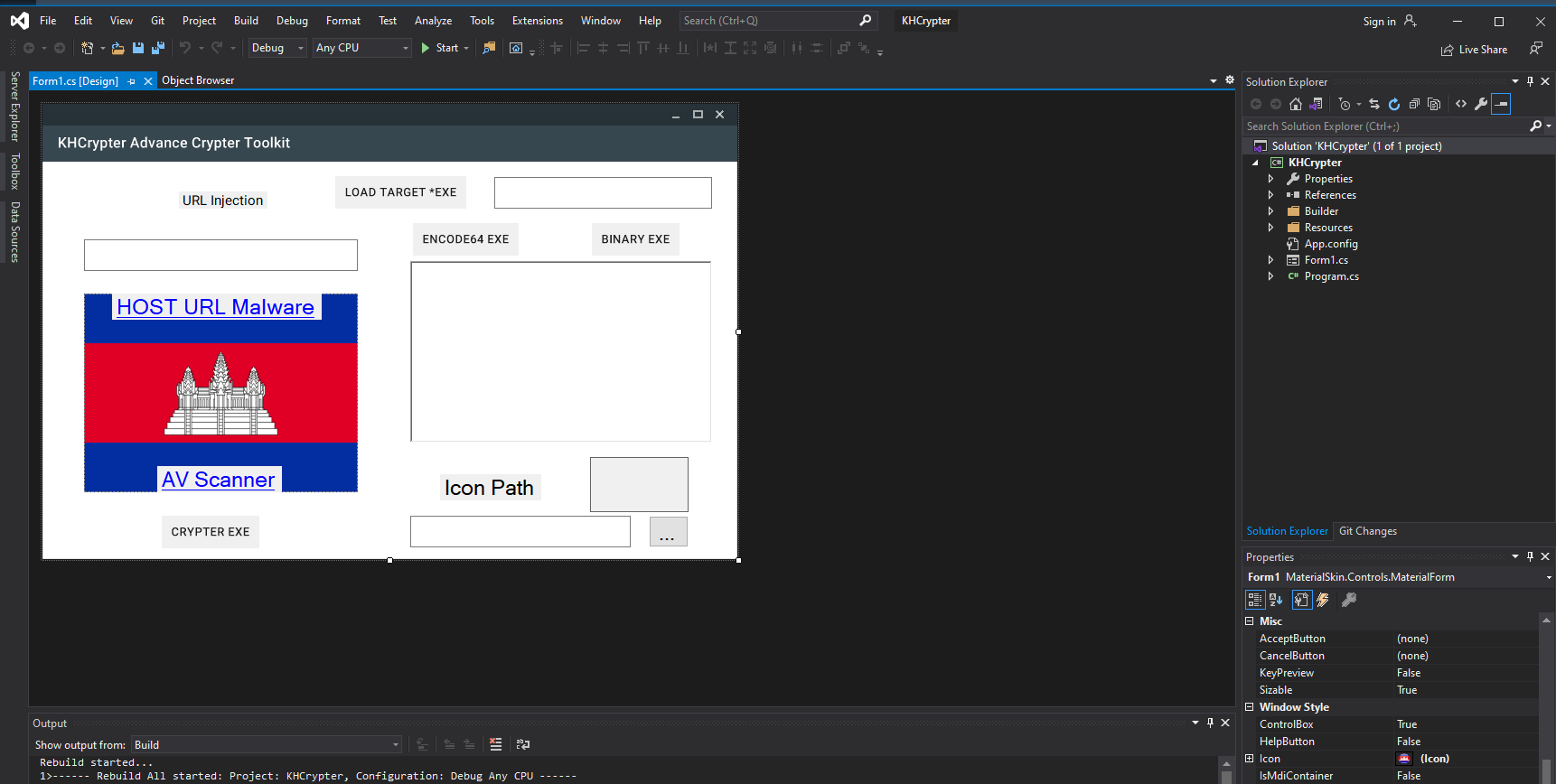
Task: Click the Find in Files toolbar icon
Action: click(489, 48)
